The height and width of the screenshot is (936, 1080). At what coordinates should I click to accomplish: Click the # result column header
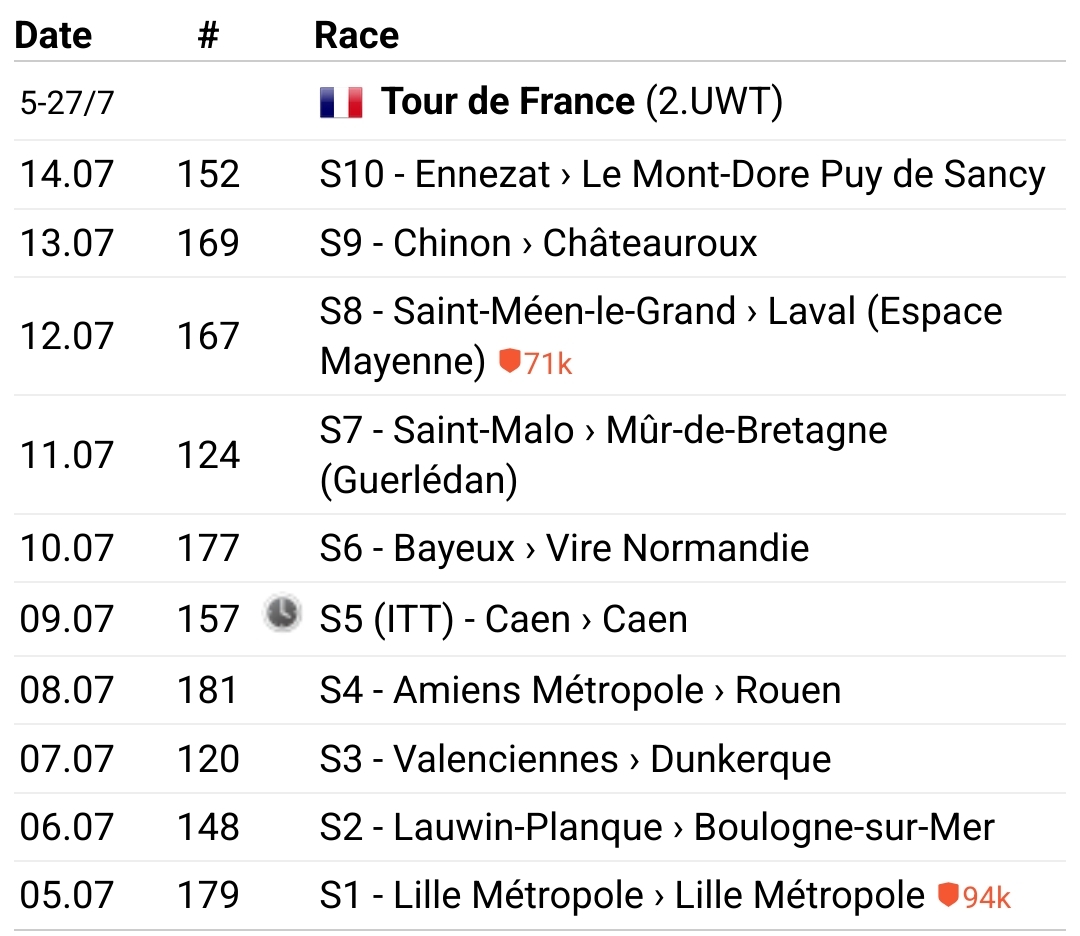click(207, 36)
